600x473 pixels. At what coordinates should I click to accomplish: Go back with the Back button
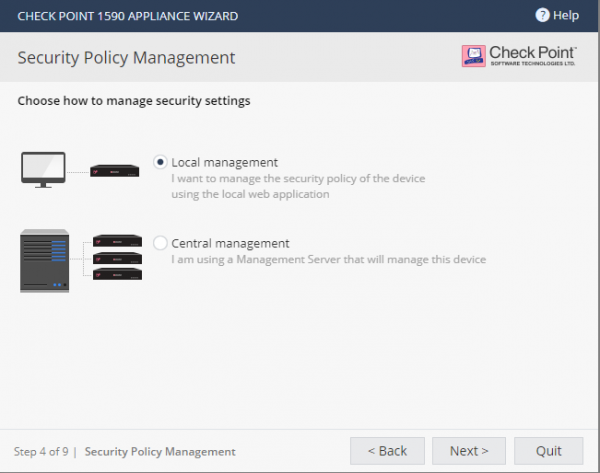387,451
